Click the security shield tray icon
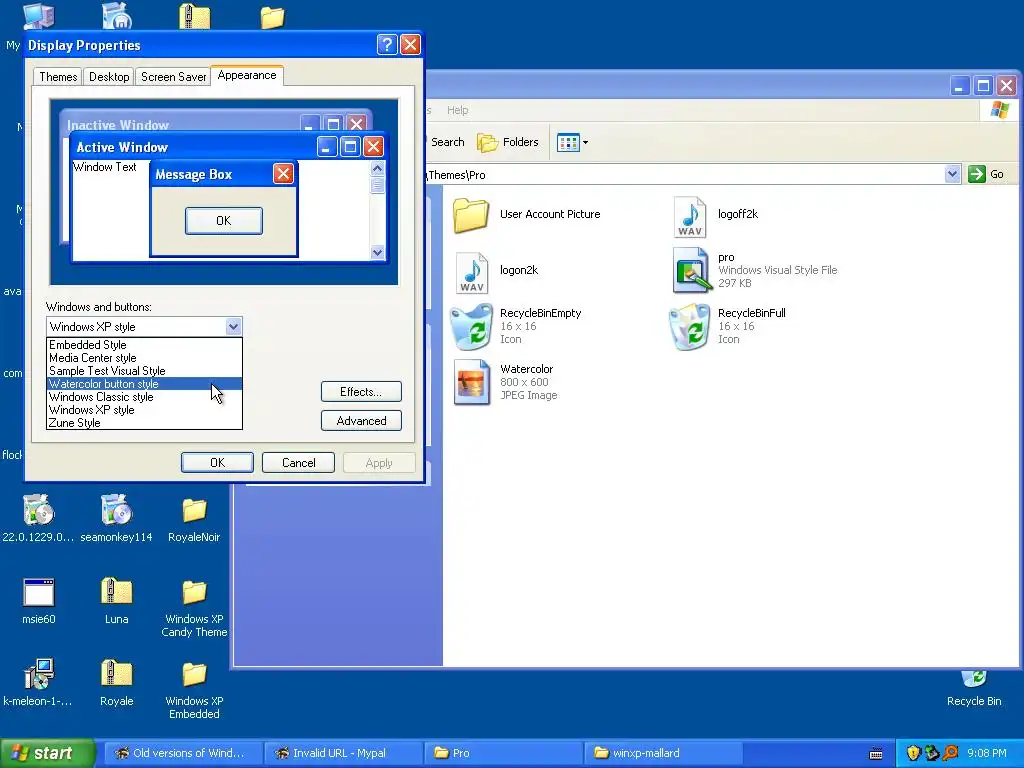This screenshot has width=1024, height=768. pyautogui.click(x=913, y=753)
